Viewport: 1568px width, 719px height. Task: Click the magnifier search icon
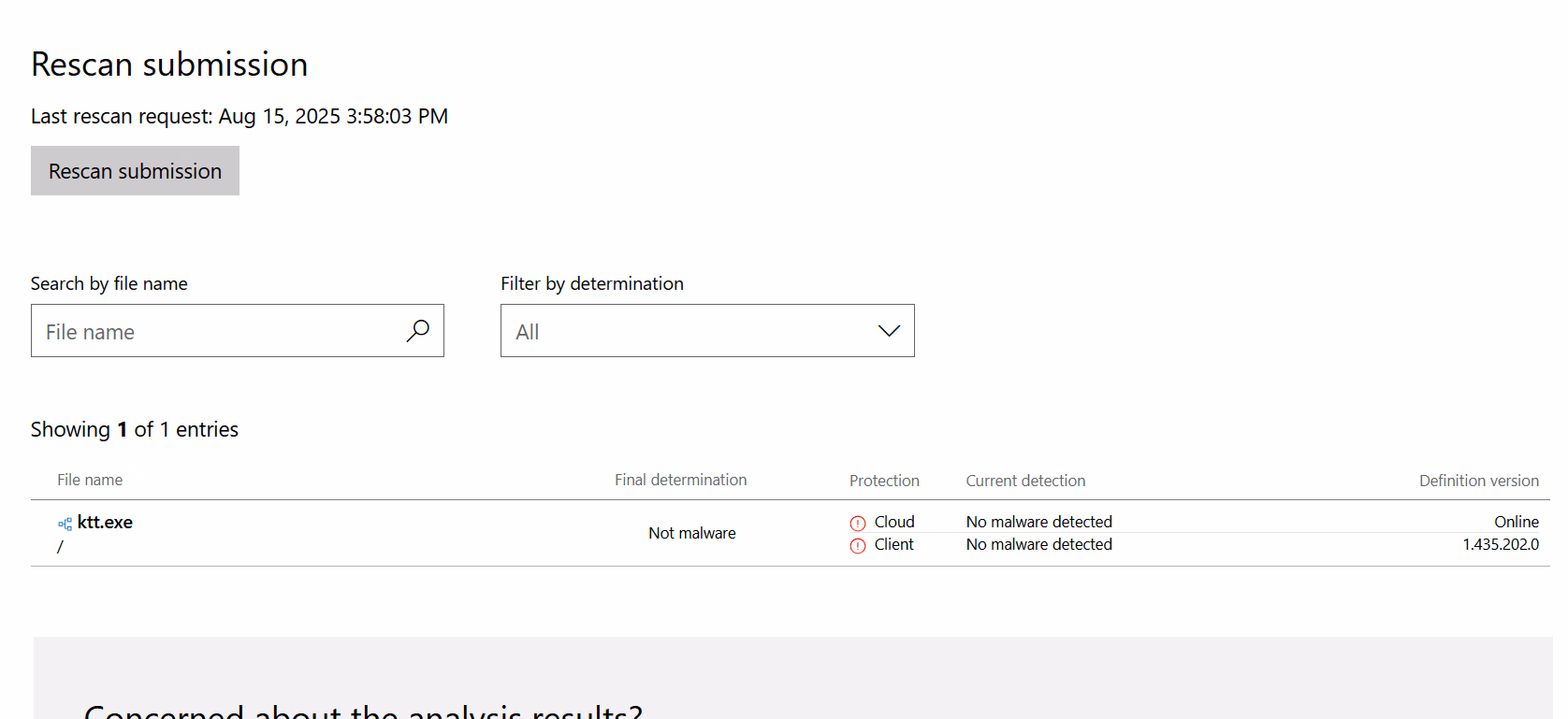417,331
